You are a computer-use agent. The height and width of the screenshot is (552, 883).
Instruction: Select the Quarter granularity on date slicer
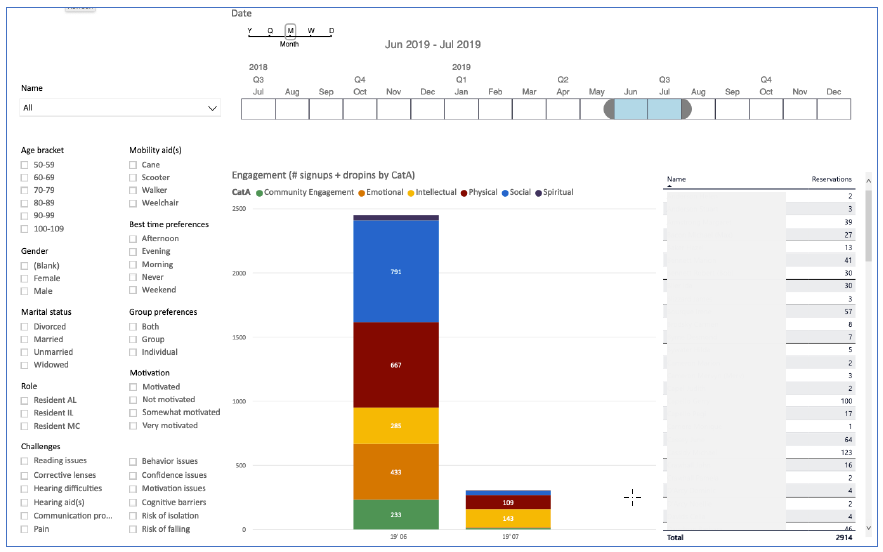[270, 30]
